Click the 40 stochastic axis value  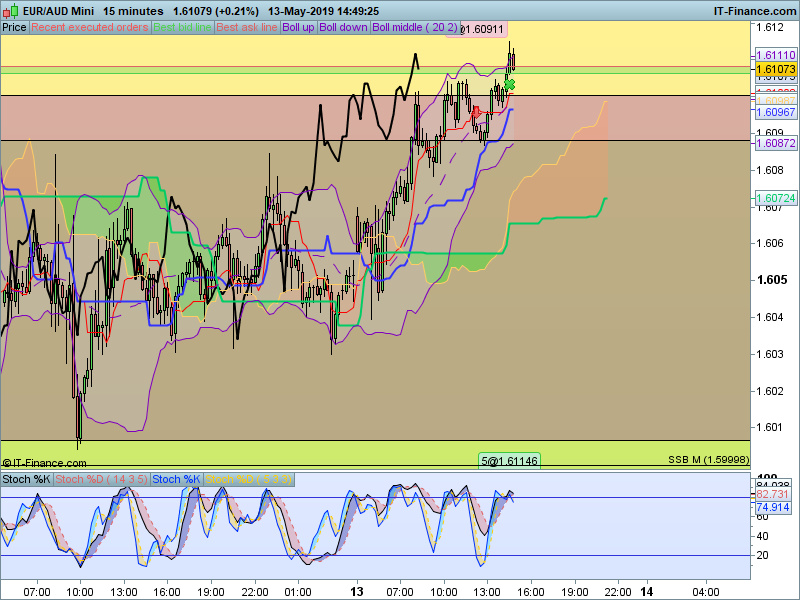click(x=762, y=536)
